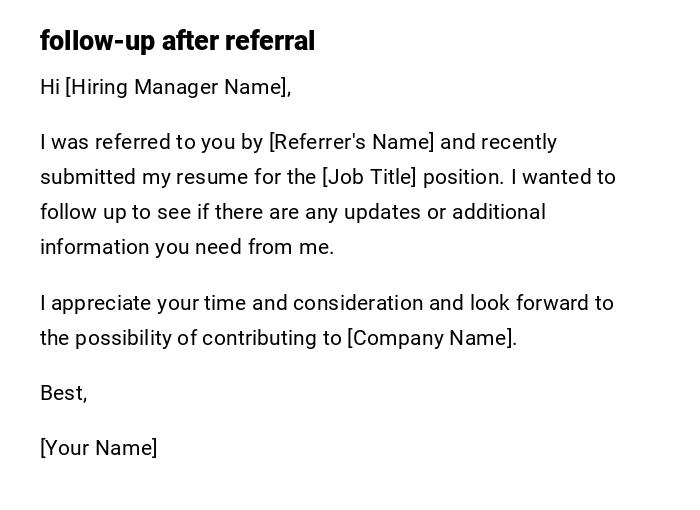The width and height of the screenshot is (700, 510).
Task: Click the greeting word 'Hi'
Action: [x=50, y=87]
